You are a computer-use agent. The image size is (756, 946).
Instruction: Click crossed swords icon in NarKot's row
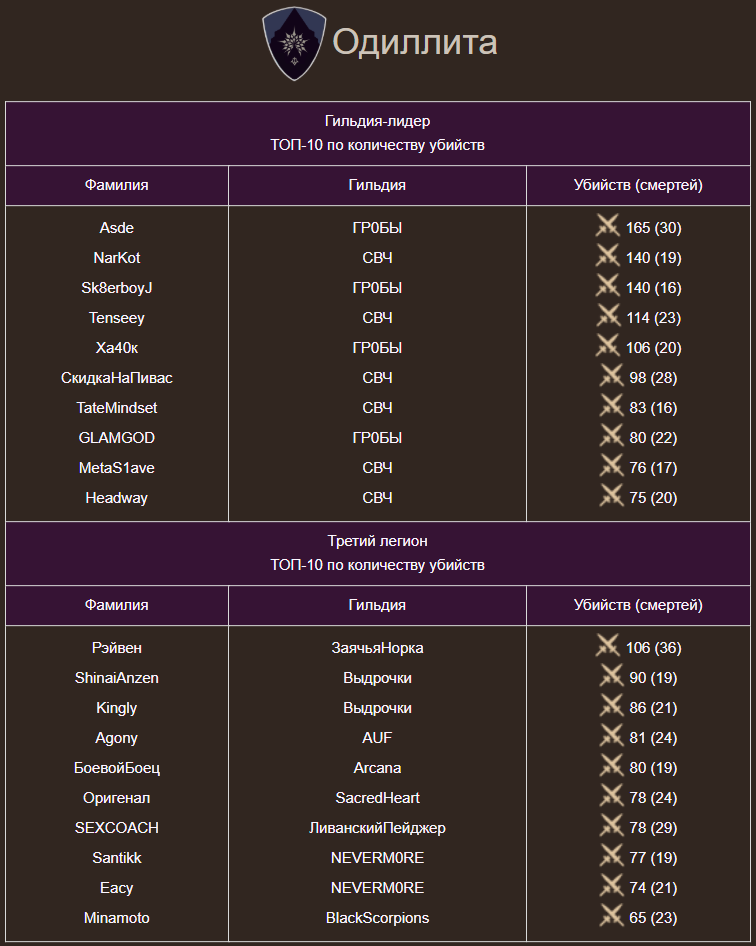click(x=608, y=256)
